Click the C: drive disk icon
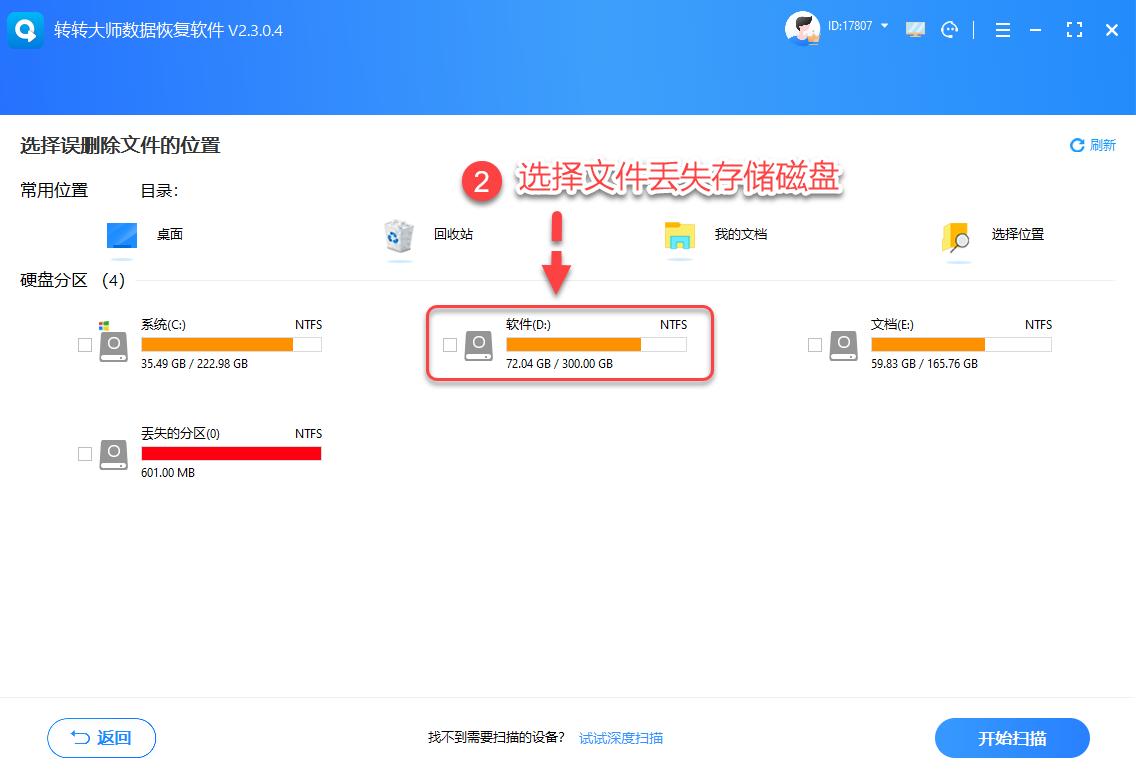 114,346
